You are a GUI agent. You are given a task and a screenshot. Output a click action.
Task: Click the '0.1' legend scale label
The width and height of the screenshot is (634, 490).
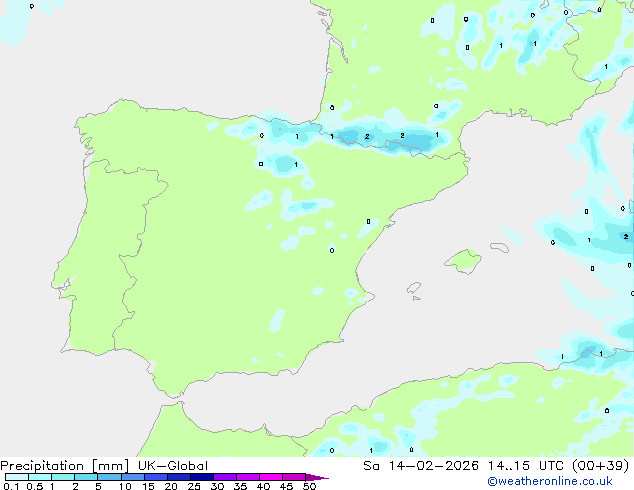pos(11,486)
